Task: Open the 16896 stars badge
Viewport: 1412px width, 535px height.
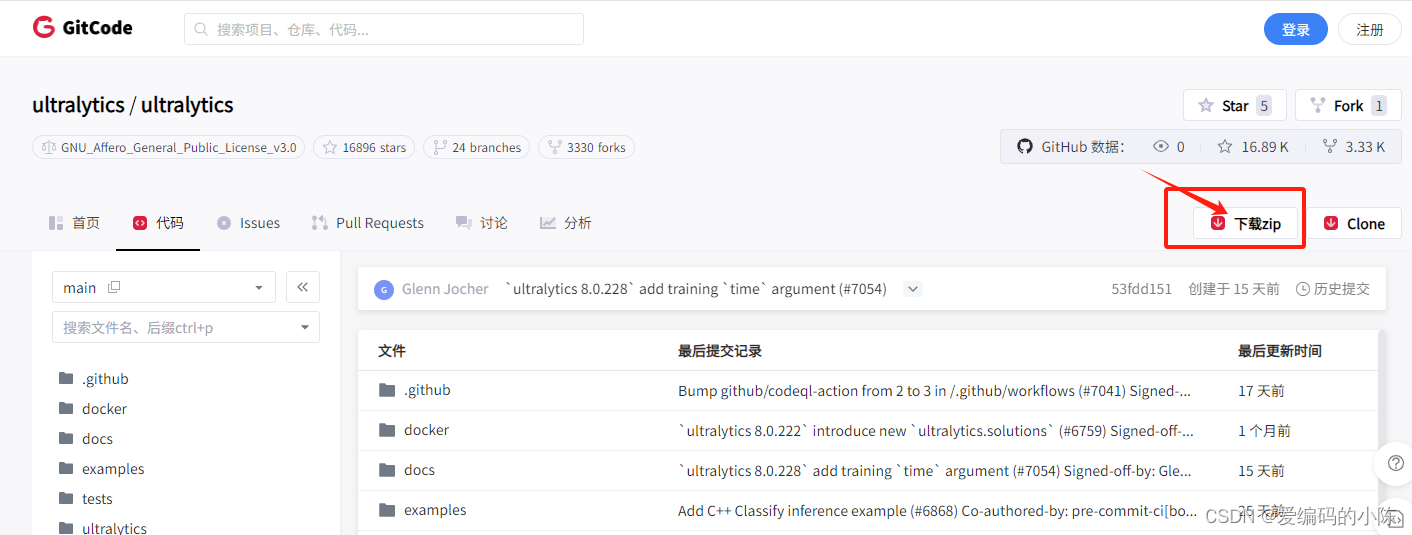Action: tap(364, 147)
